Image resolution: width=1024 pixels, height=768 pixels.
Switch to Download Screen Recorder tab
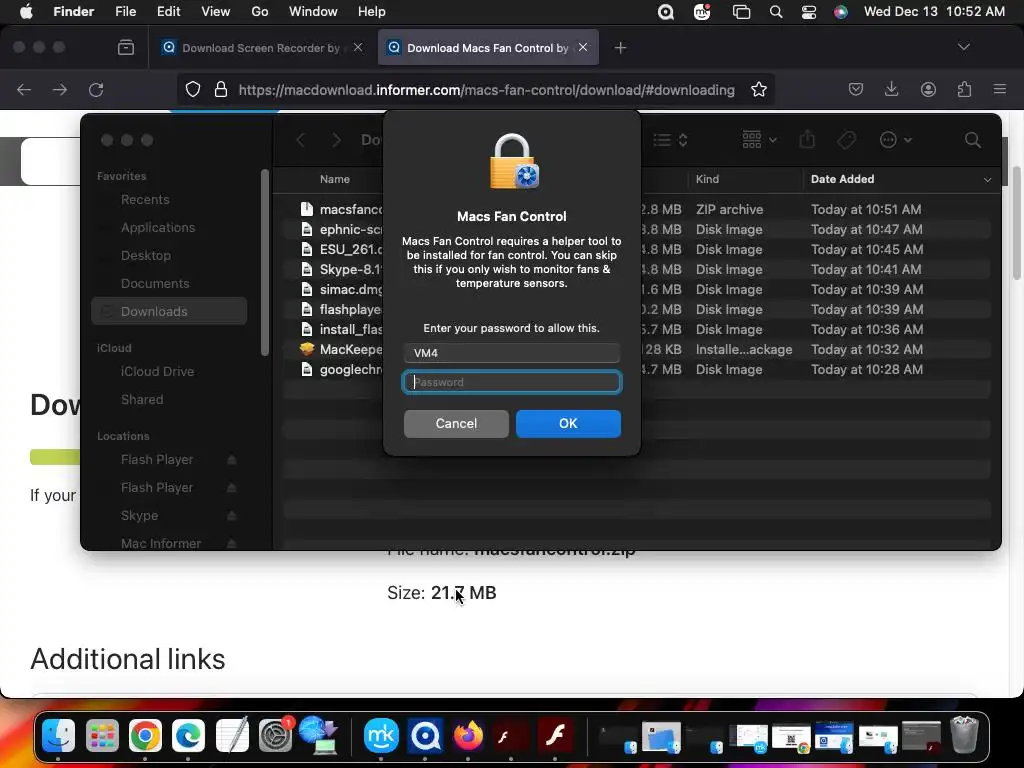261,48
